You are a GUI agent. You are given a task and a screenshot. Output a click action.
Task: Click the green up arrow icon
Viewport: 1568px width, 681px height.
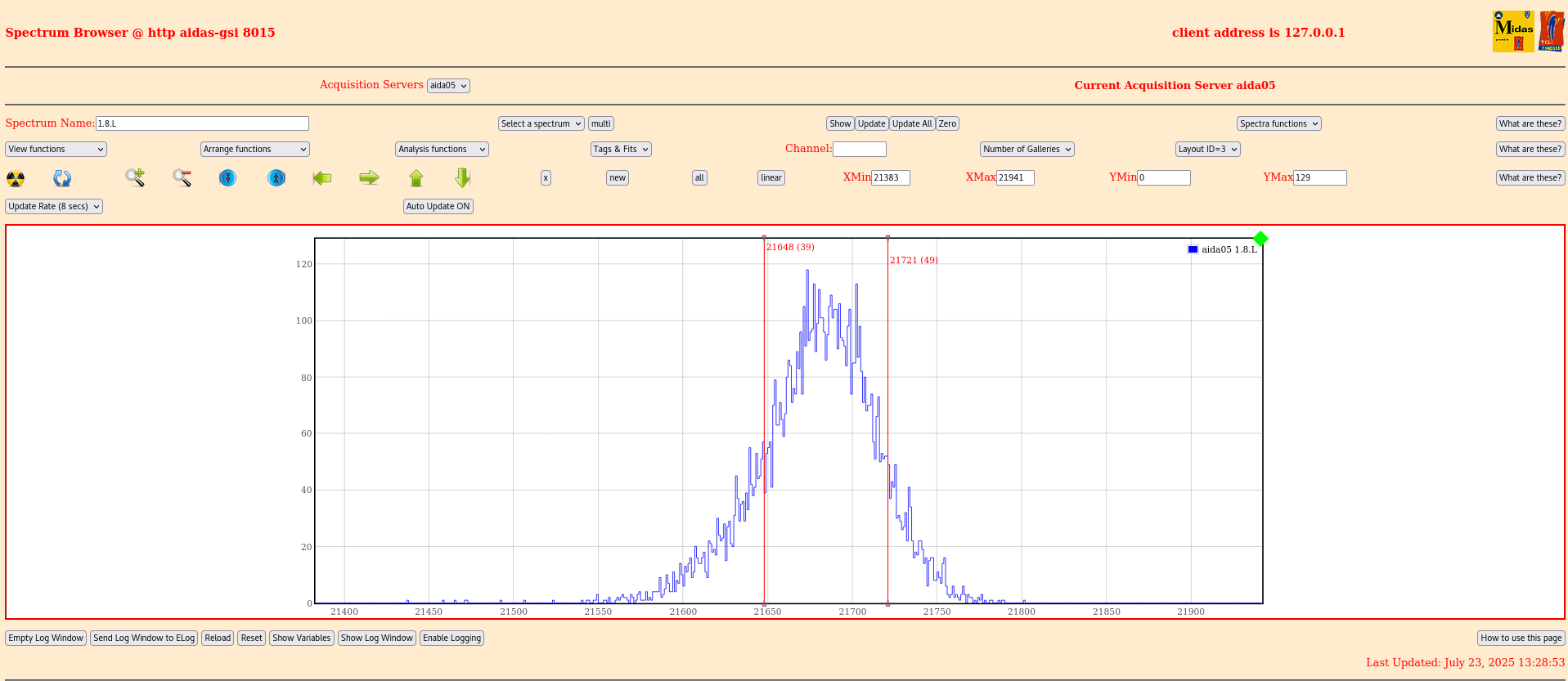pyautogui.click(x=416, y=177)
